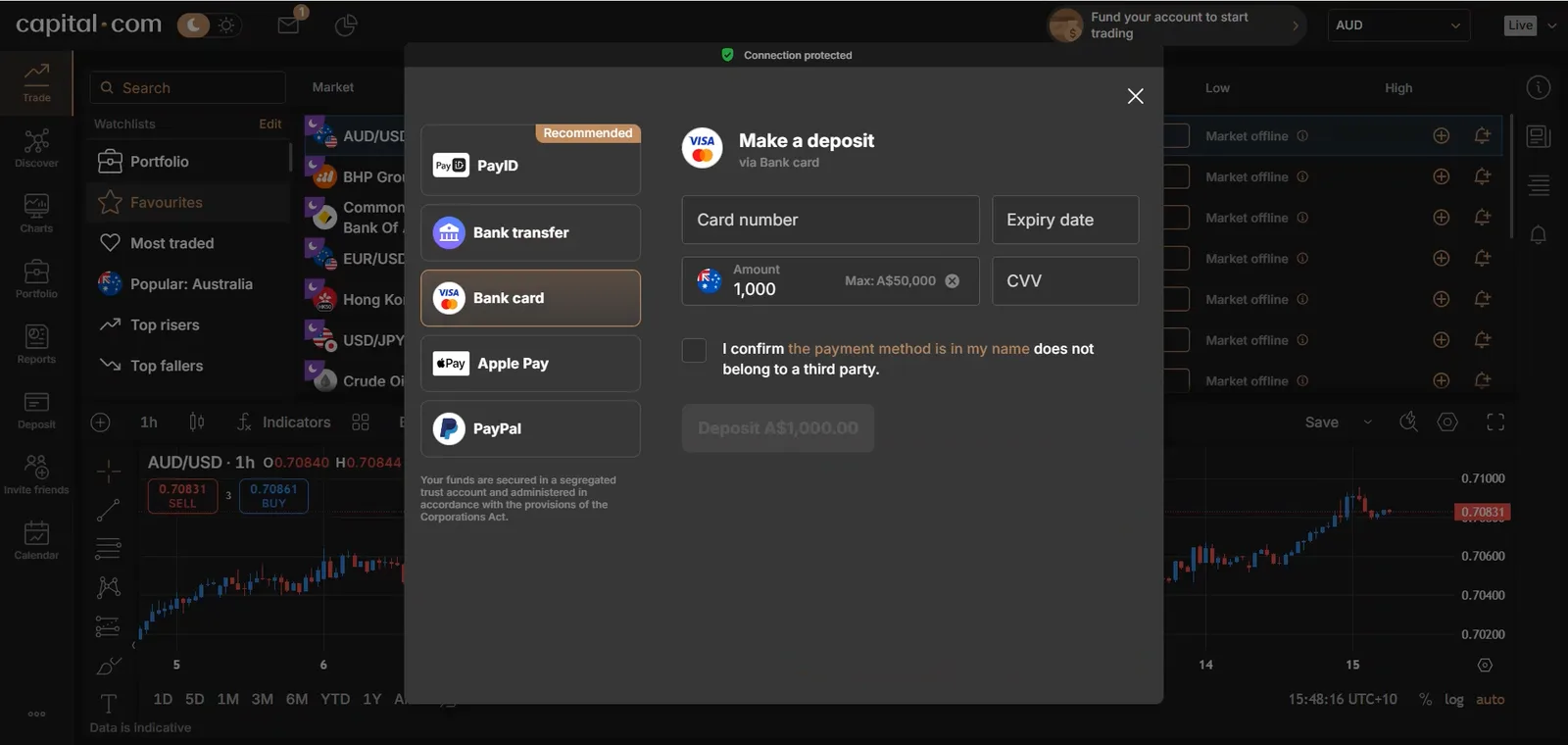The image size is (1568, 745).
Task: Open the alerts bell icon on right edge
Action: 1539,235
